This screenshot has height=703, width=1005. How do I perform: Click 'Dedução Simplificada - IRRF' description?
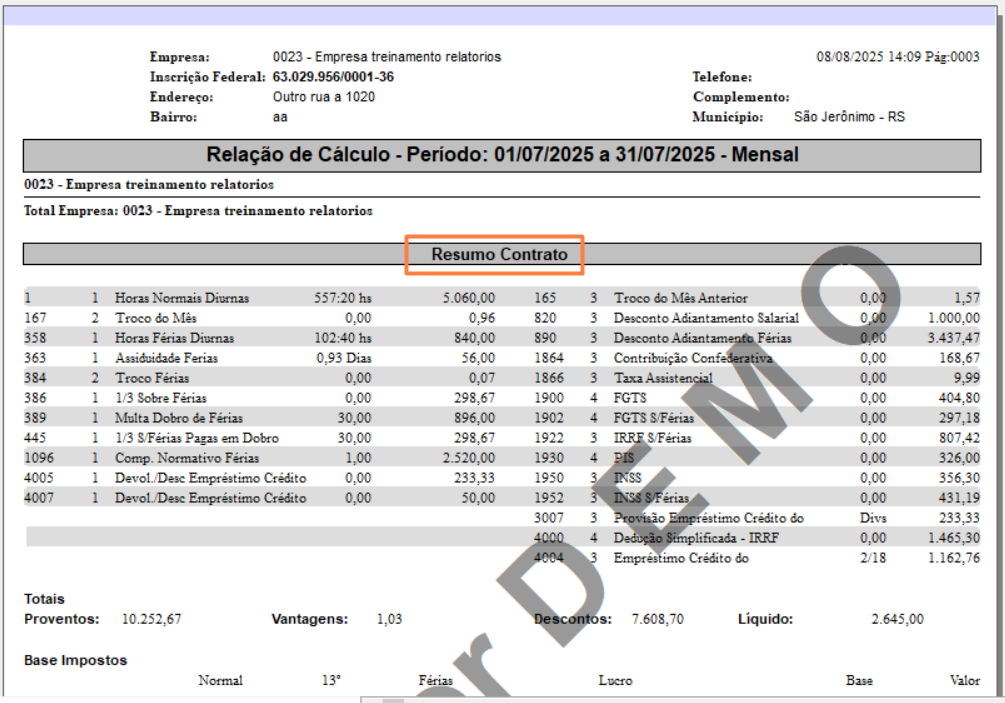pos(696,538)
